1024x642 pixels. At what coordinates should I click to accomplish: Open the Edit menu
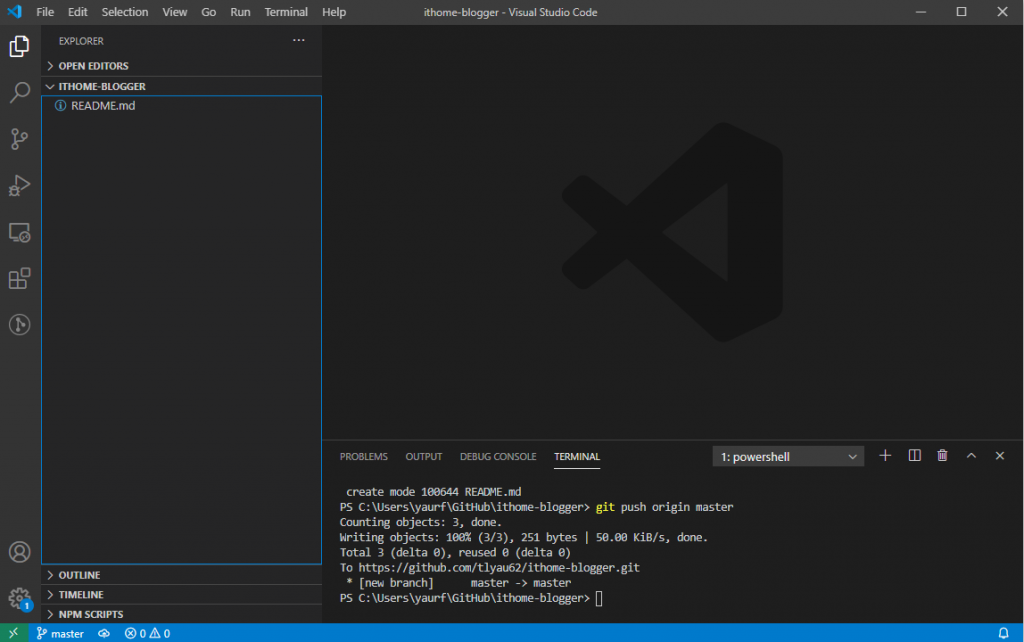tap(78, 12)
